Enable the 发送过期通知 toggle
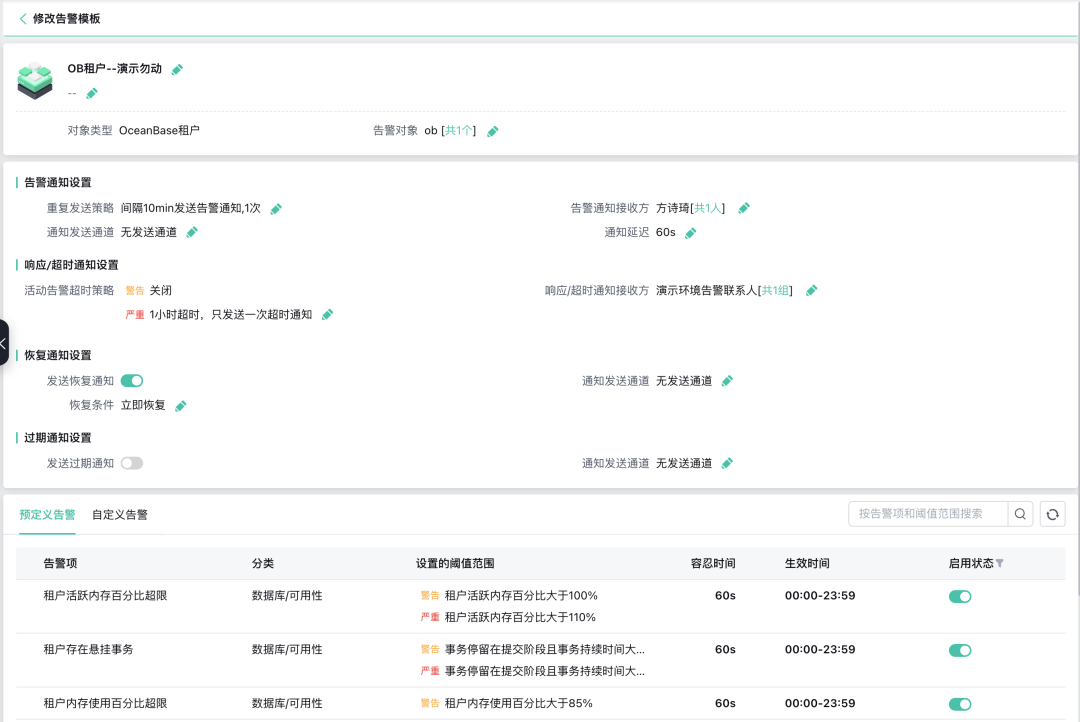 (x=131, y=462)
